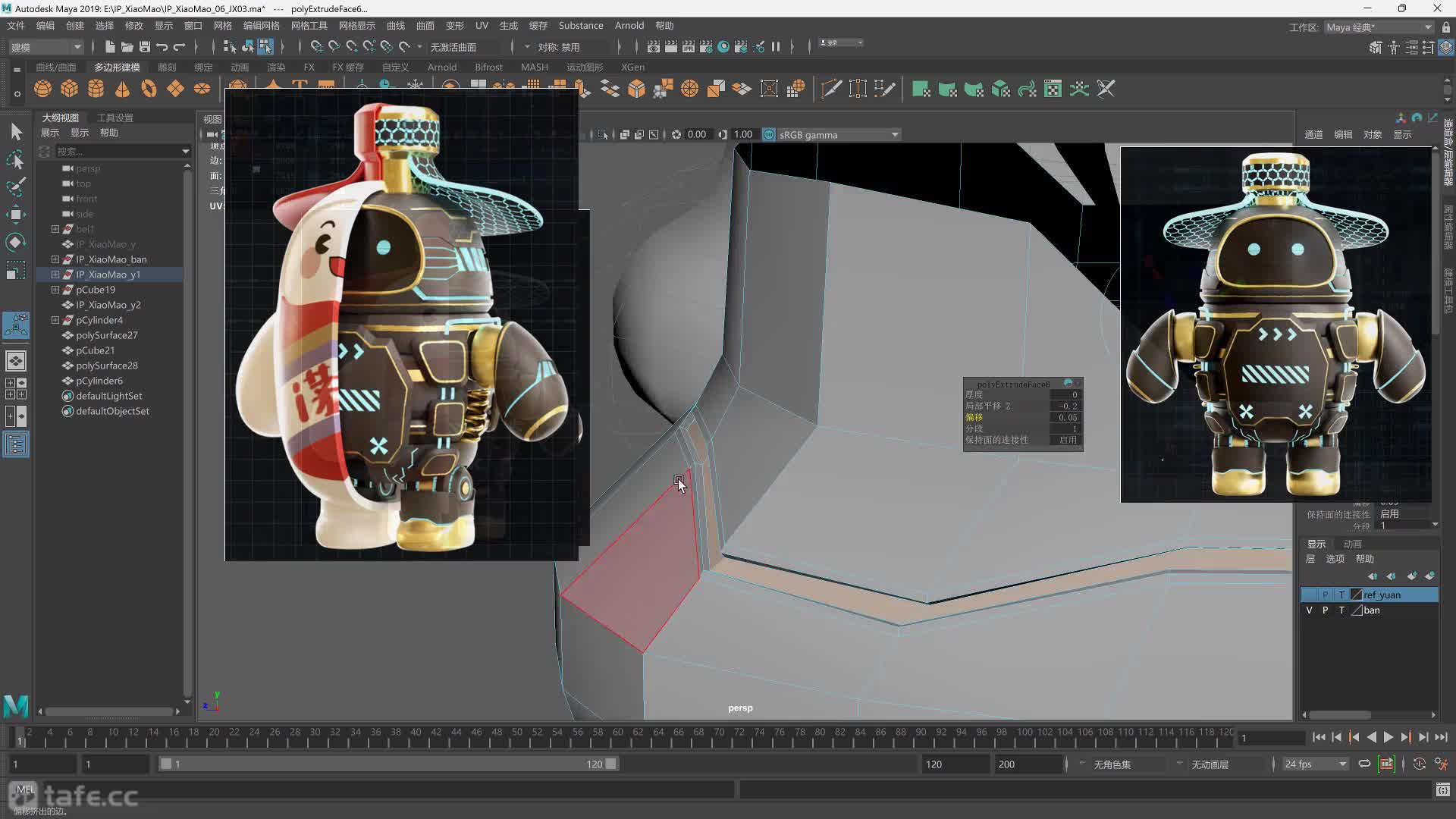Click the 通道 channel box menu

pyautogui.click(x=1313, y=134)
